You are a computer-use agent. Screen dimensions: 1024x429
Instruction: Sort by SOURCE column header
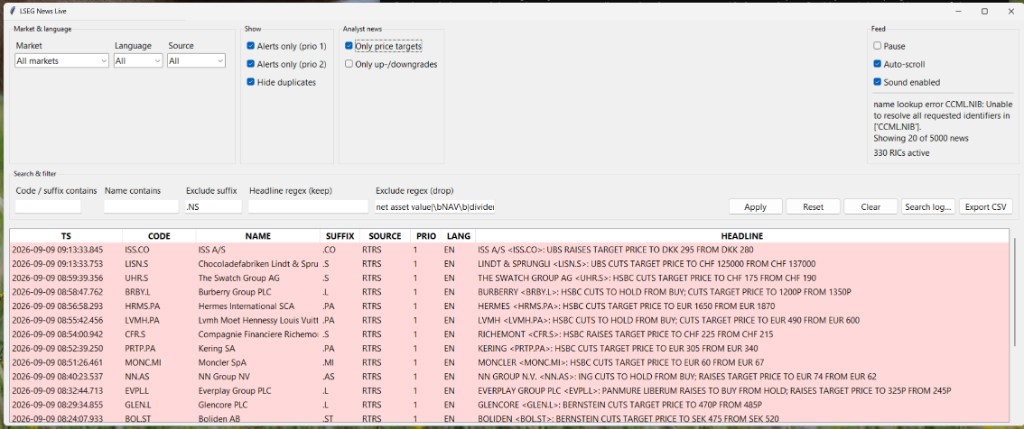(385, 236)
